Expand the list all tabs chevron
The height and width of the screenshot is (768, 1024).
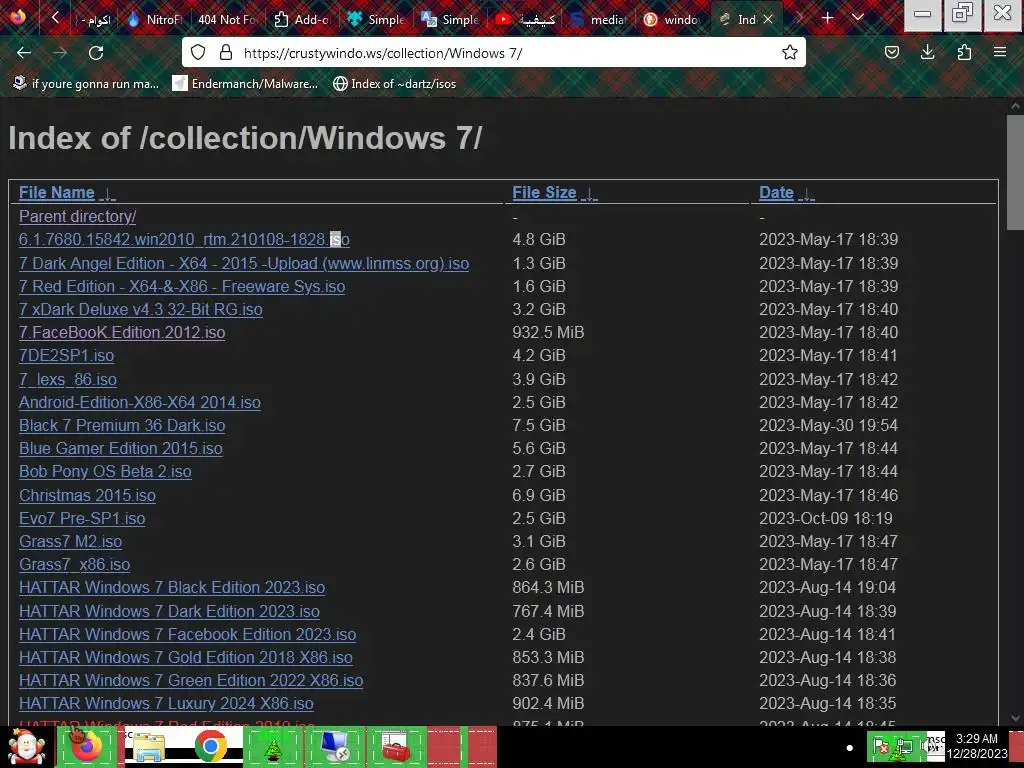pos(858,18)
